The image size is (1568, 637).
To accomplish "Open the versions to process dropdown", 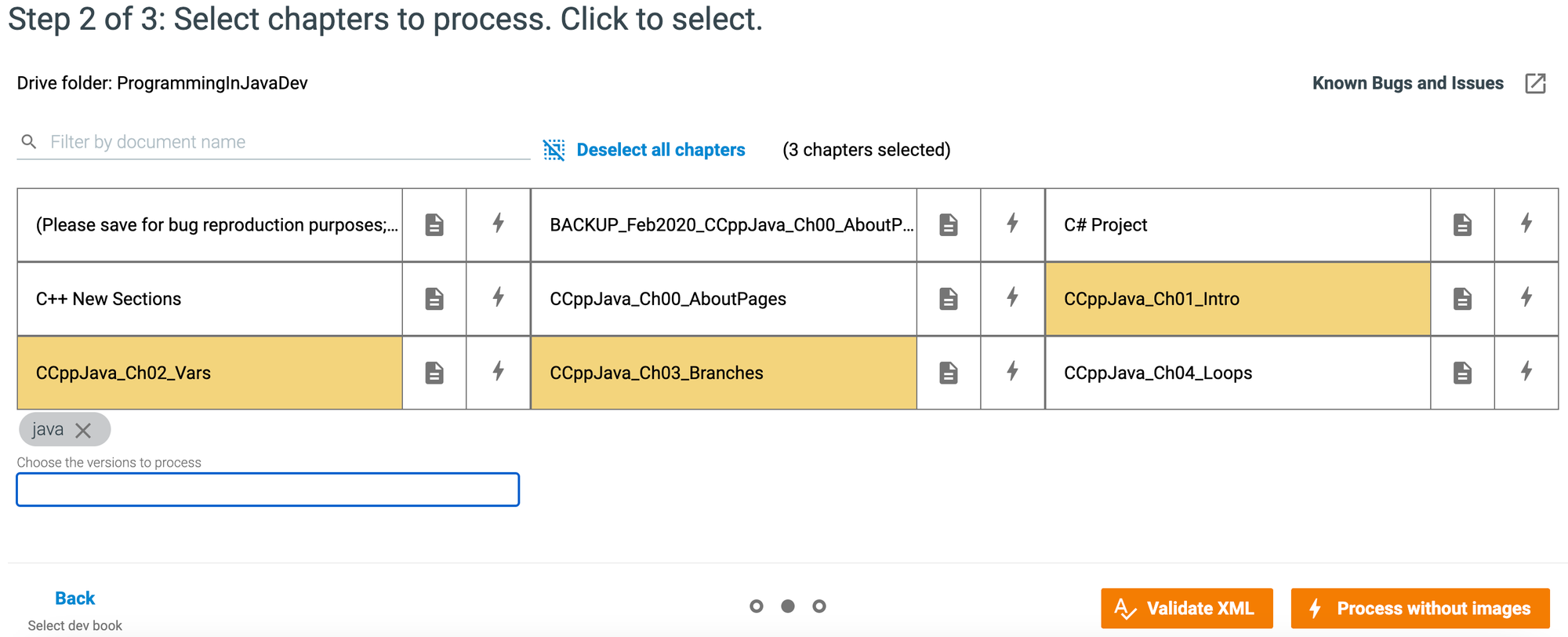I will [267, 489].
